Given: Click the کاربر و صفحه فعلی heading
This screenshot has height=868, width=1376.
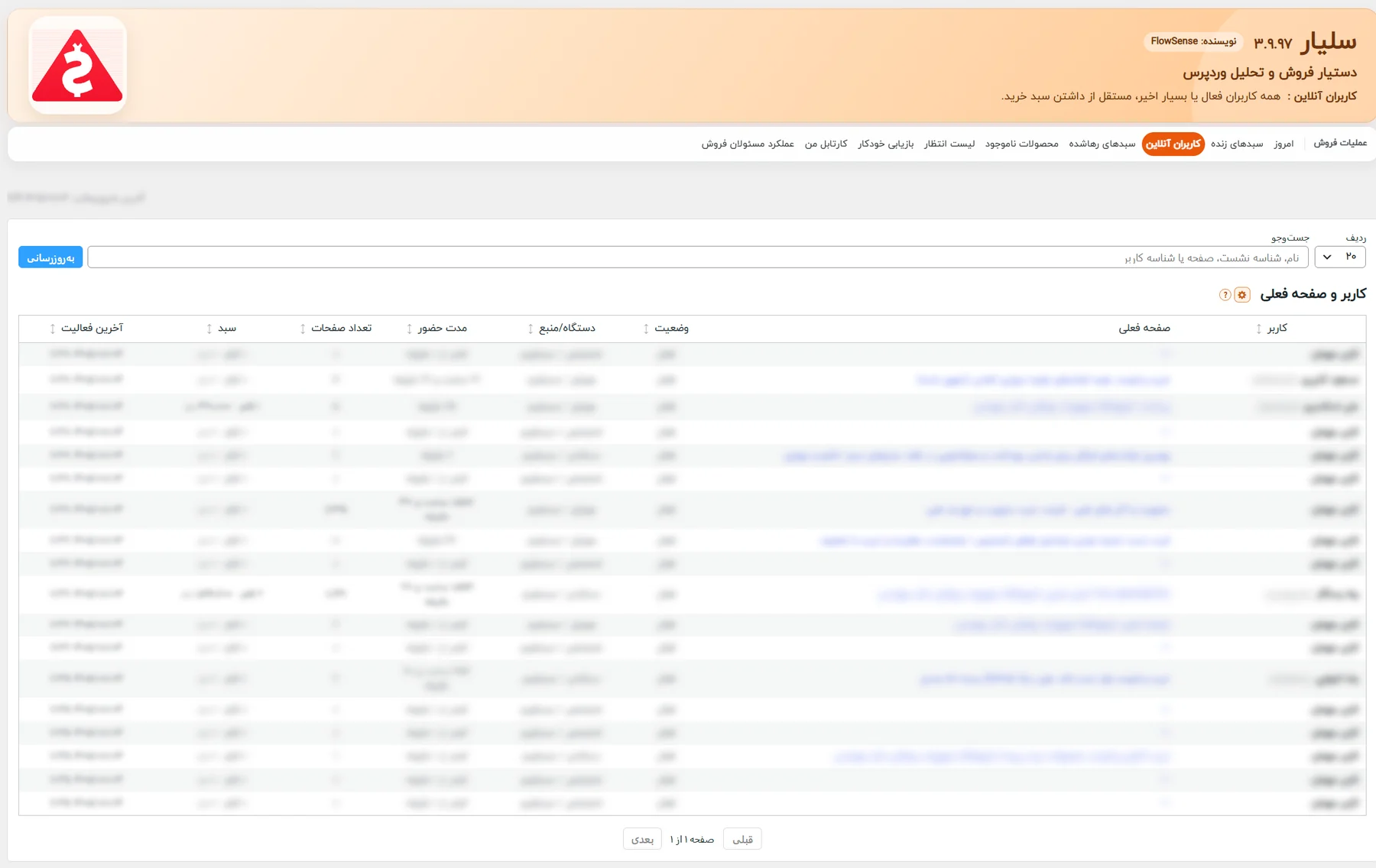Looking at the screenshot, I should tap(1313, 294).
